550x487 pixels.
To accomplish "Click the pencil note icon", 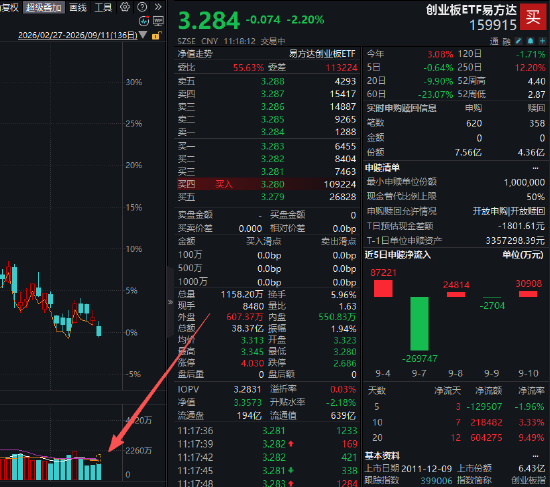I will tap(518, 41).
